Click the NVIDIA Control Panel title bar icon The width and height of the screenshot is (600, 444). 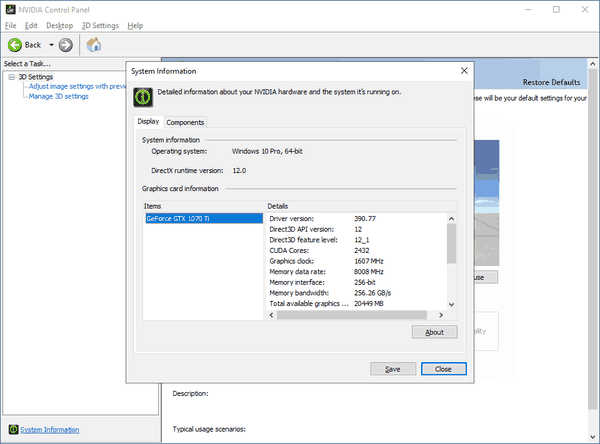(10, 10)
